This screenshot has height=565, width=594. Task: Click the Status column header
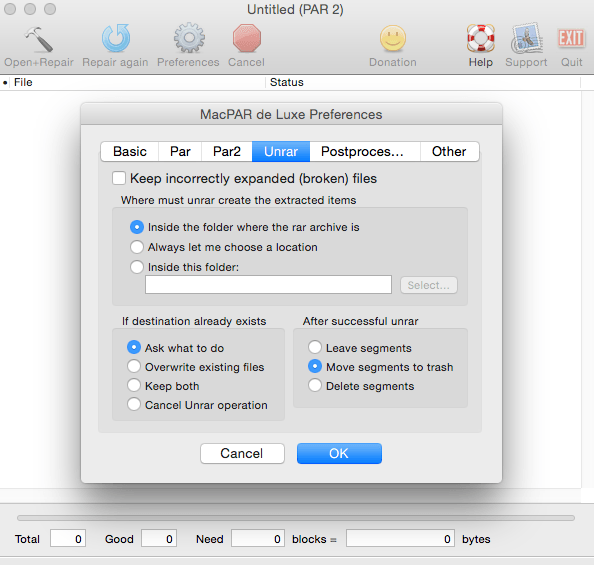tap(423, 82)
